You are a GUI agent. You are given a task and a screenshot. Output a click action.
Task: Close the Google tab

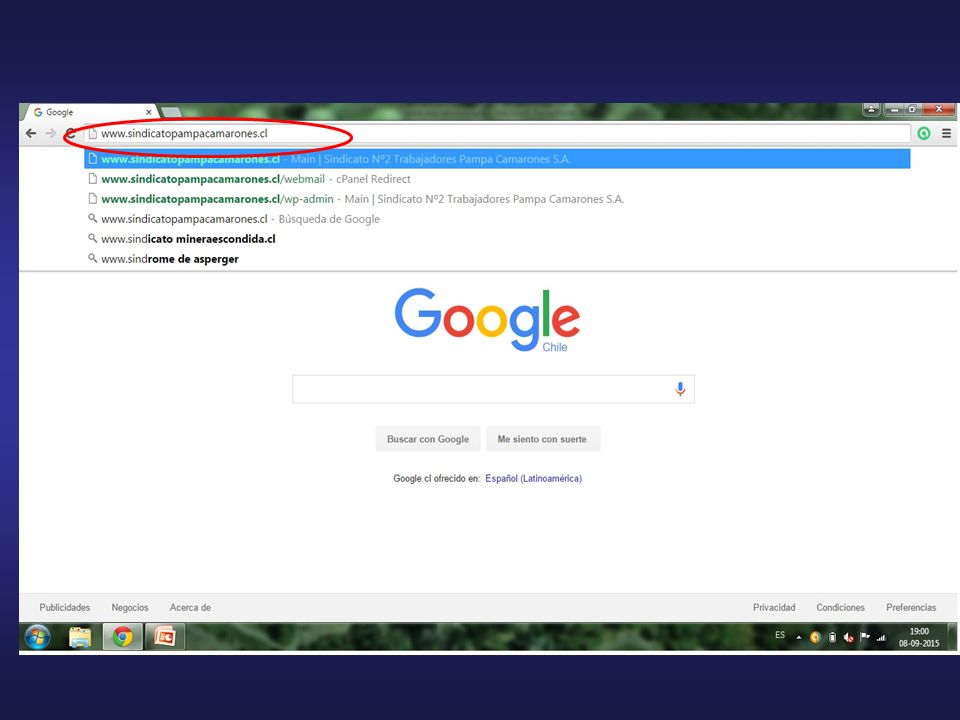pos(148,112)
